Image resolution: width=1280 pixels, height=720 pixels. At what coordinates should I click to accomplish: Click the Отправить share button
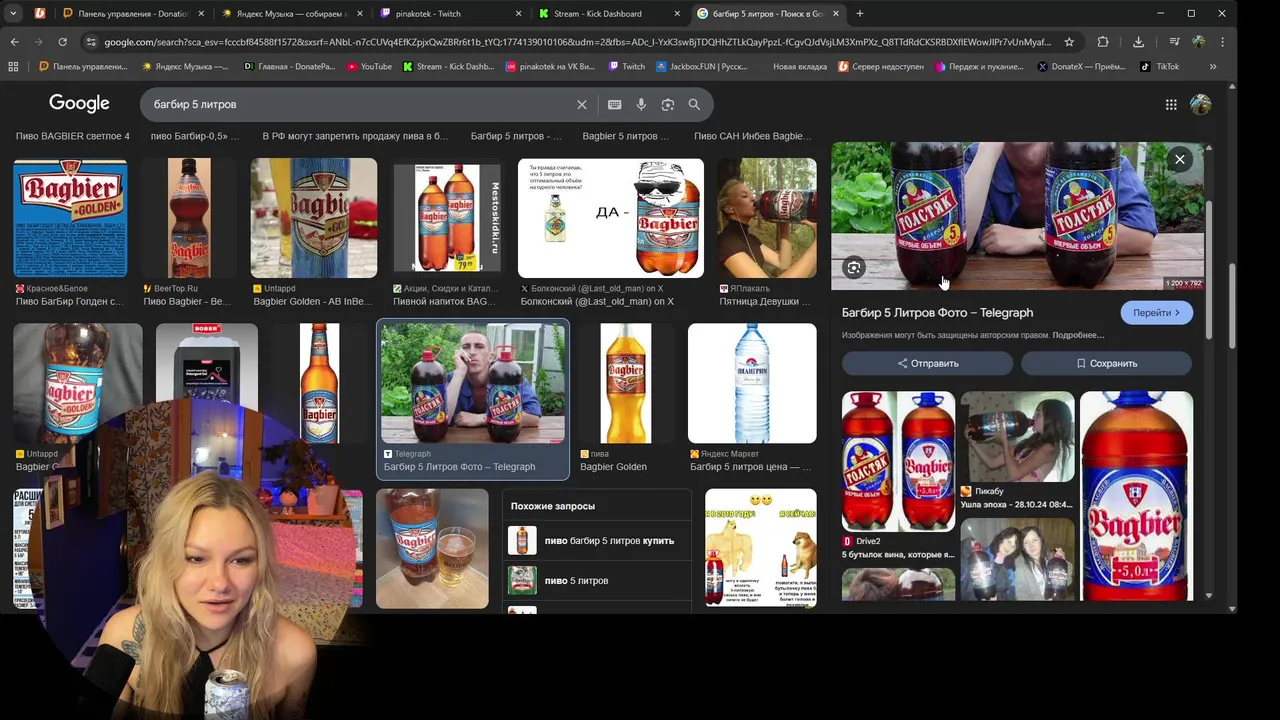pos(927,363)
